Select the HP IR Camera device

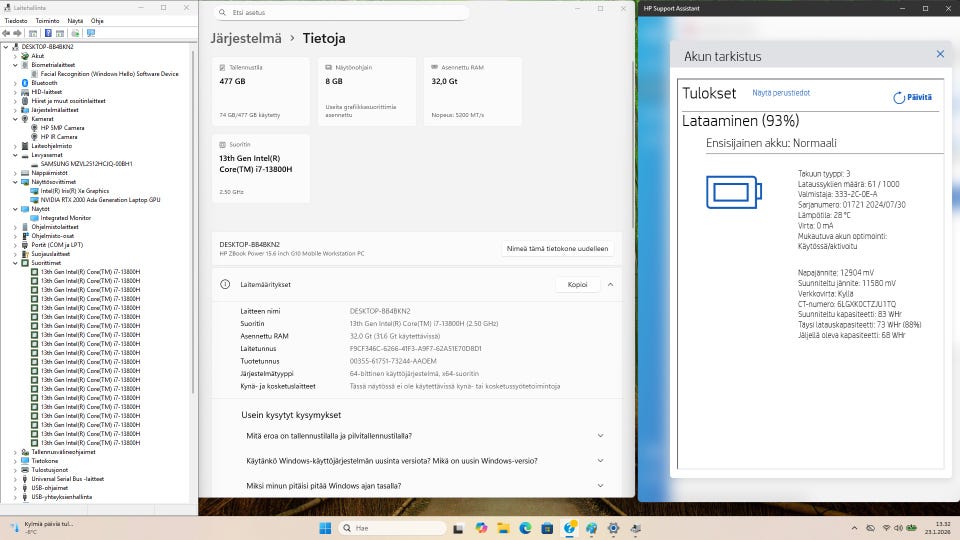(x=58, y=137)
